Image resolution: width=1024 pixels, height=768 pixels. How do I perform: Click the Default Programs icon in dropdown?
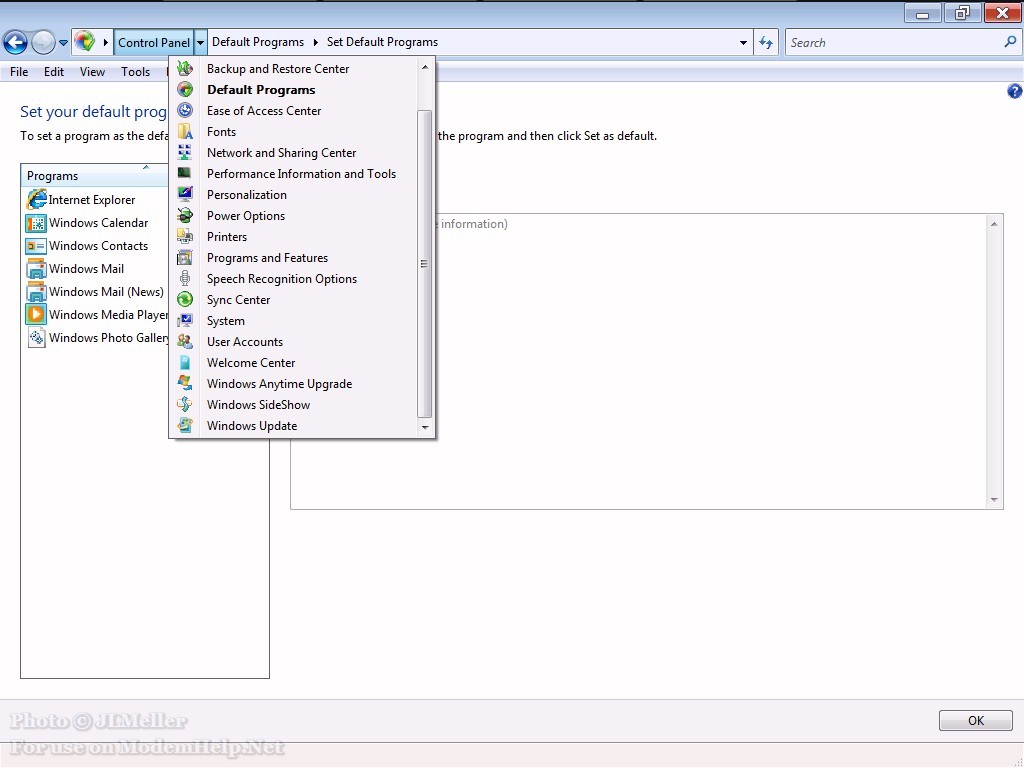point(185,89)
